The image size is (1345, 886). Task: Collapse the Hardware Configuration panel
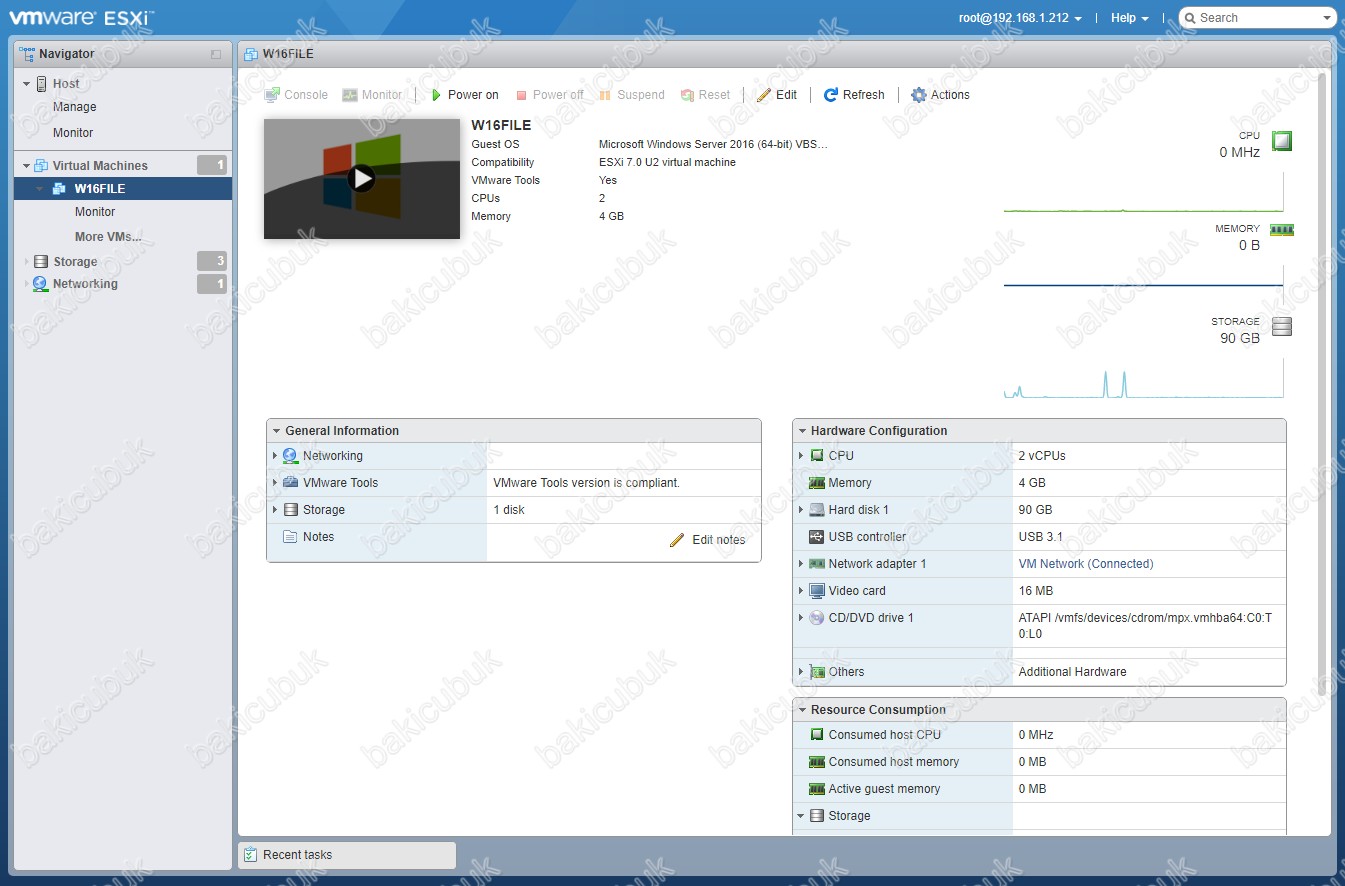(802, 431)
